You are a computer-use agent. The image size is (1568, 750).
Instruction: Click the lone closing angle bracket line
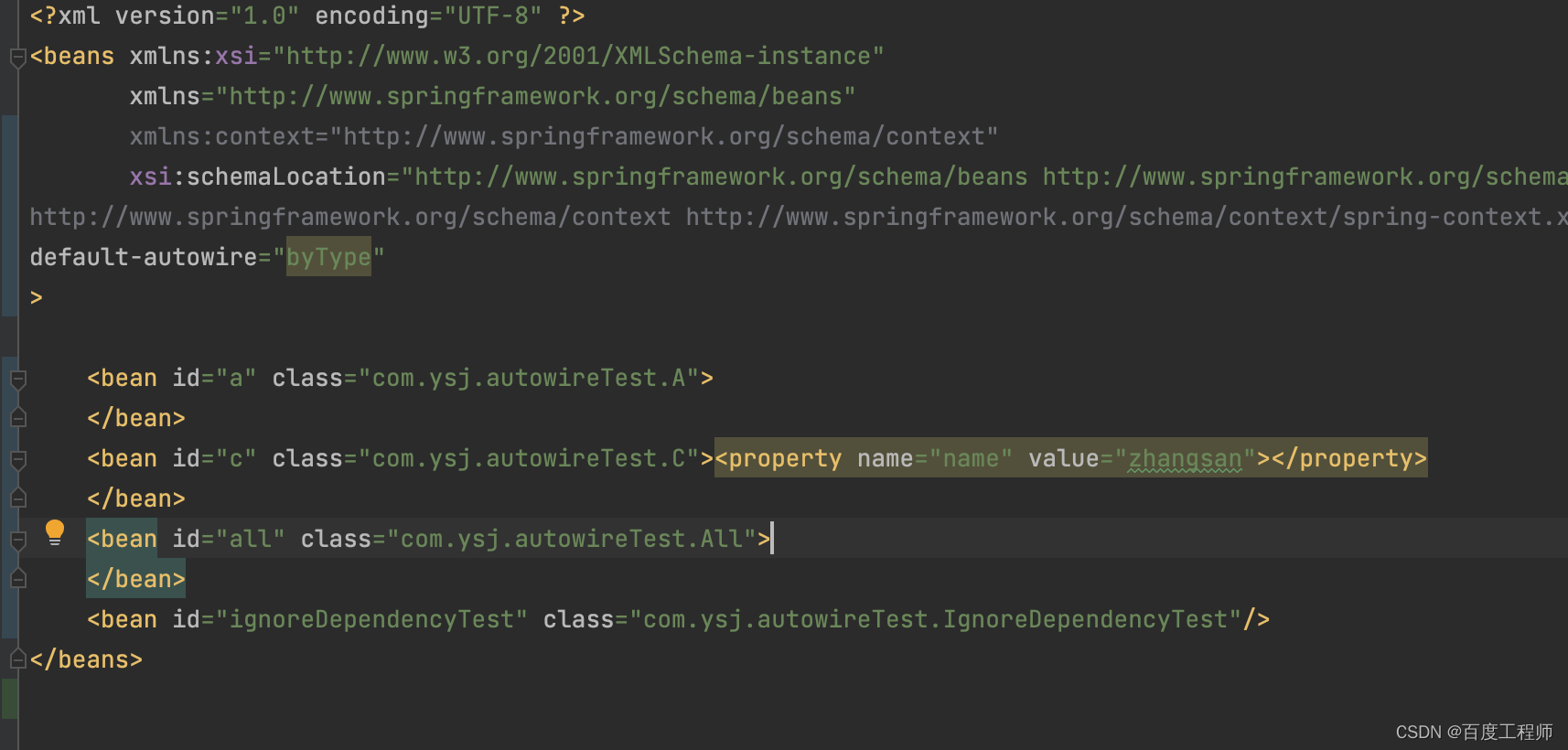37,297
